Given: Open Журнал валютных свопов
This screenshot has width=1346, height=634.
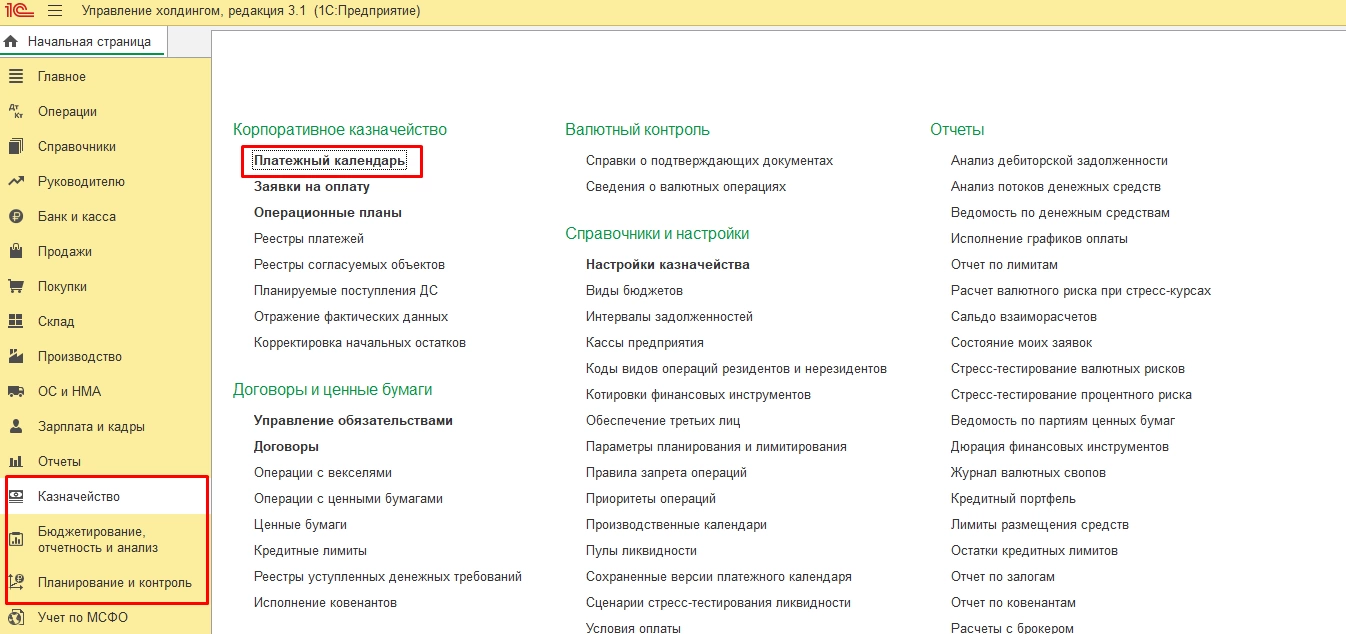Looking at the screenshot, I should 1028,473.
